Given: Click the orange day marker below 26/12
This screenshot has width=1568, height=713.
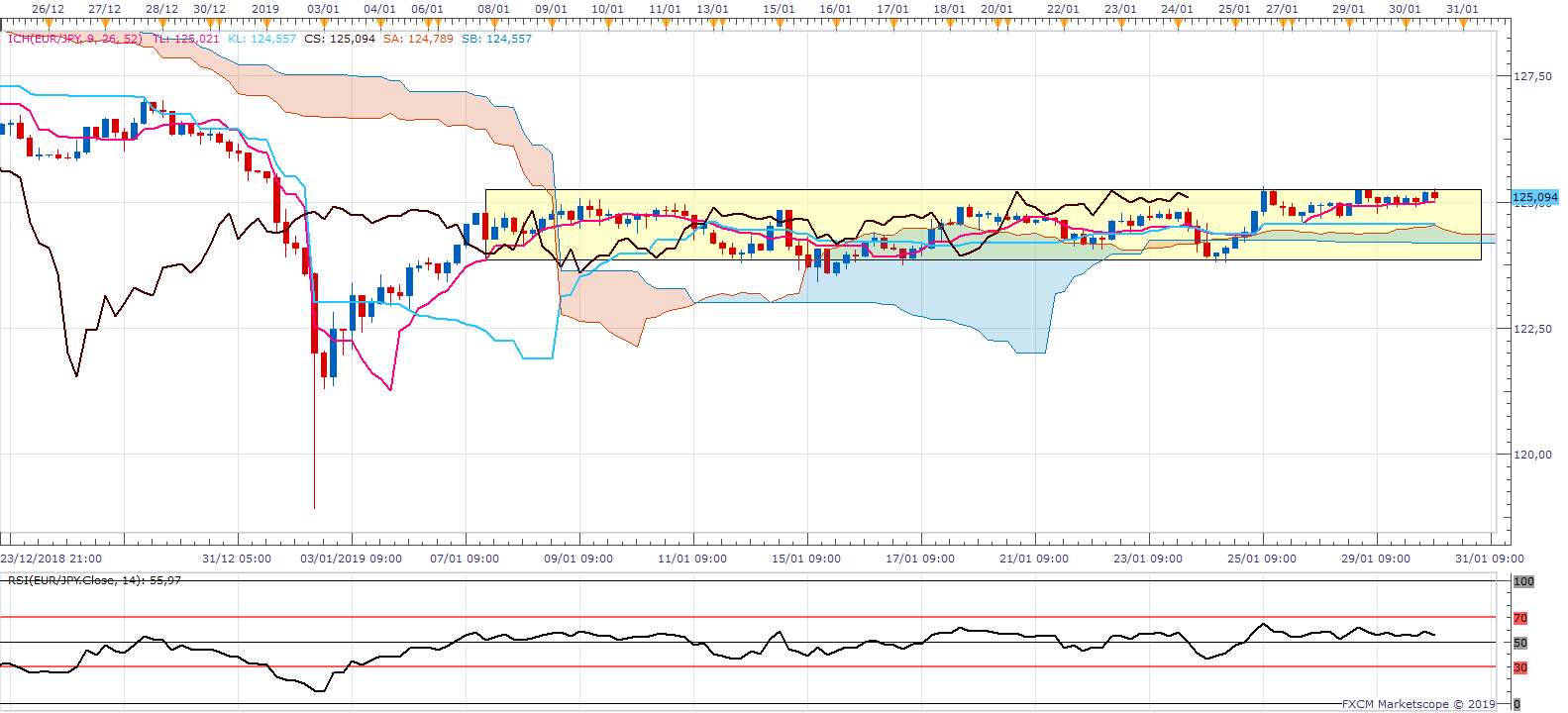Looking at the screenshot, I should pos(49,24).
